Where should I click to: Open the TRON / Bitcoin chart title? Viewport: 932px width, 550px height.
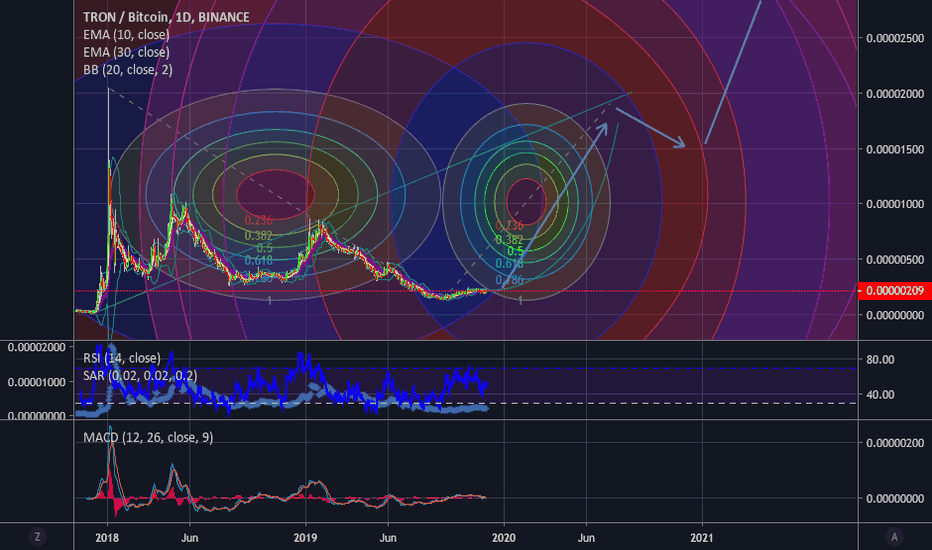166,17
